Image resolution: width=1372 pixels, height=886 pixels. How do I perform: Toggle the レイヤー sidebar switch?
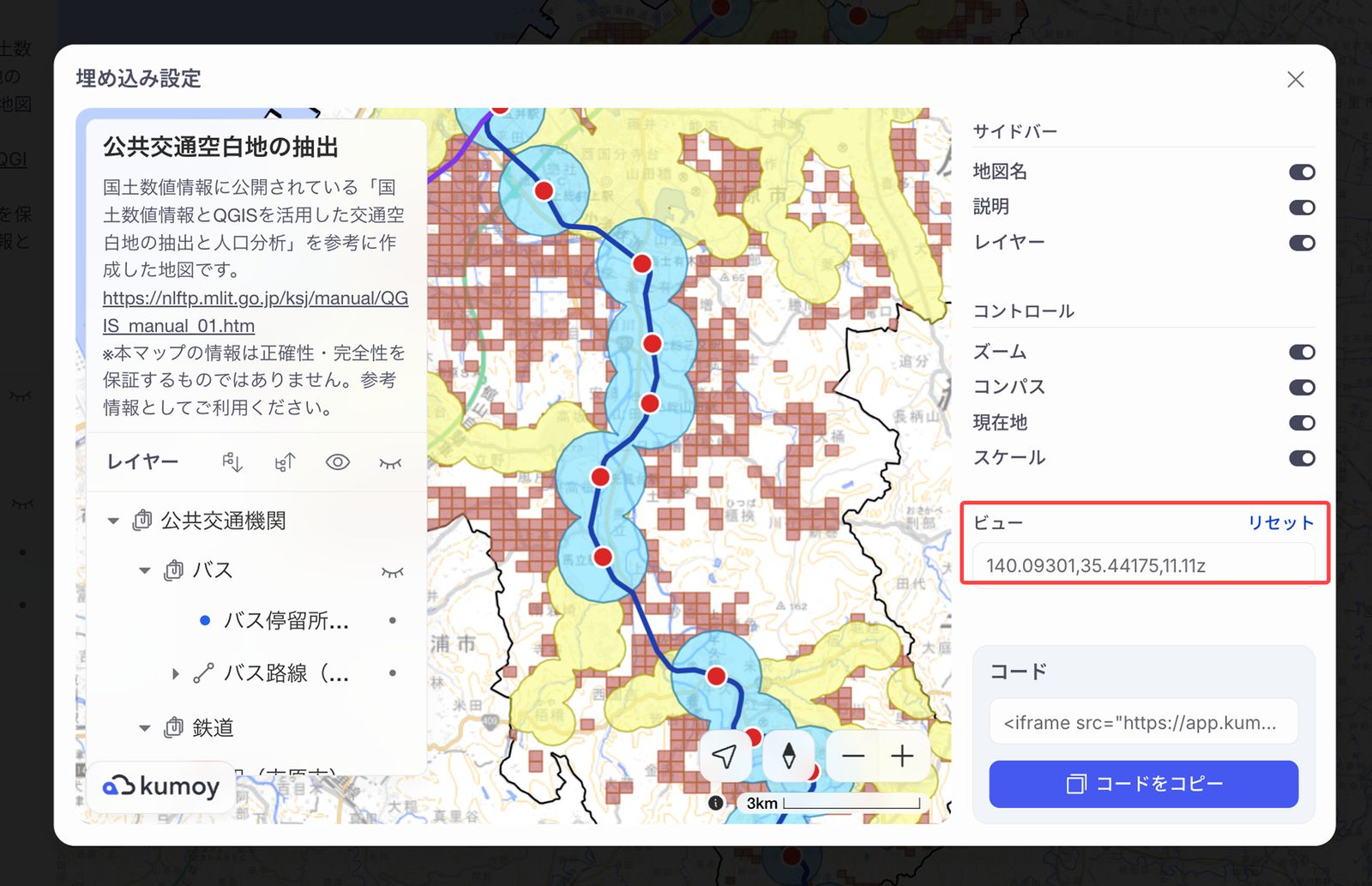(1302, 243)
